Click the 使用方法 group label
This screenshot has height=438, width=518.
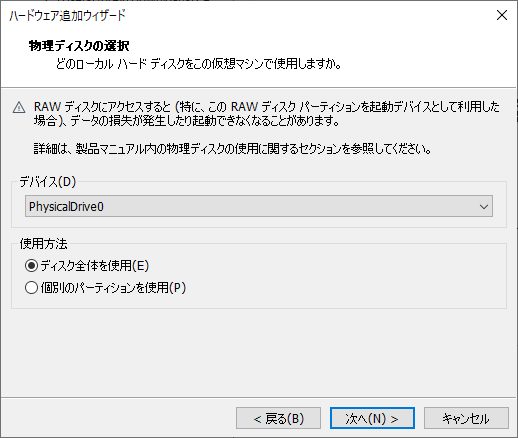tap(44, 244)
